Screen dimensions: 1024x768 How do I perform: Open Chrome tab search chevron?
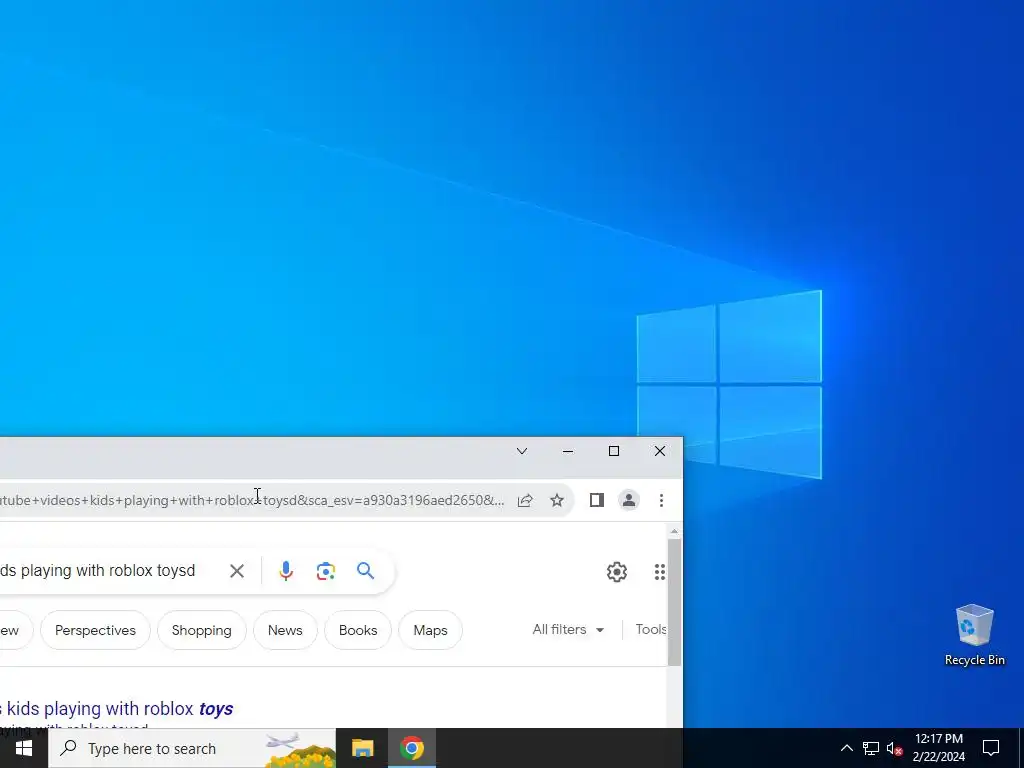(x=522, y=451)
